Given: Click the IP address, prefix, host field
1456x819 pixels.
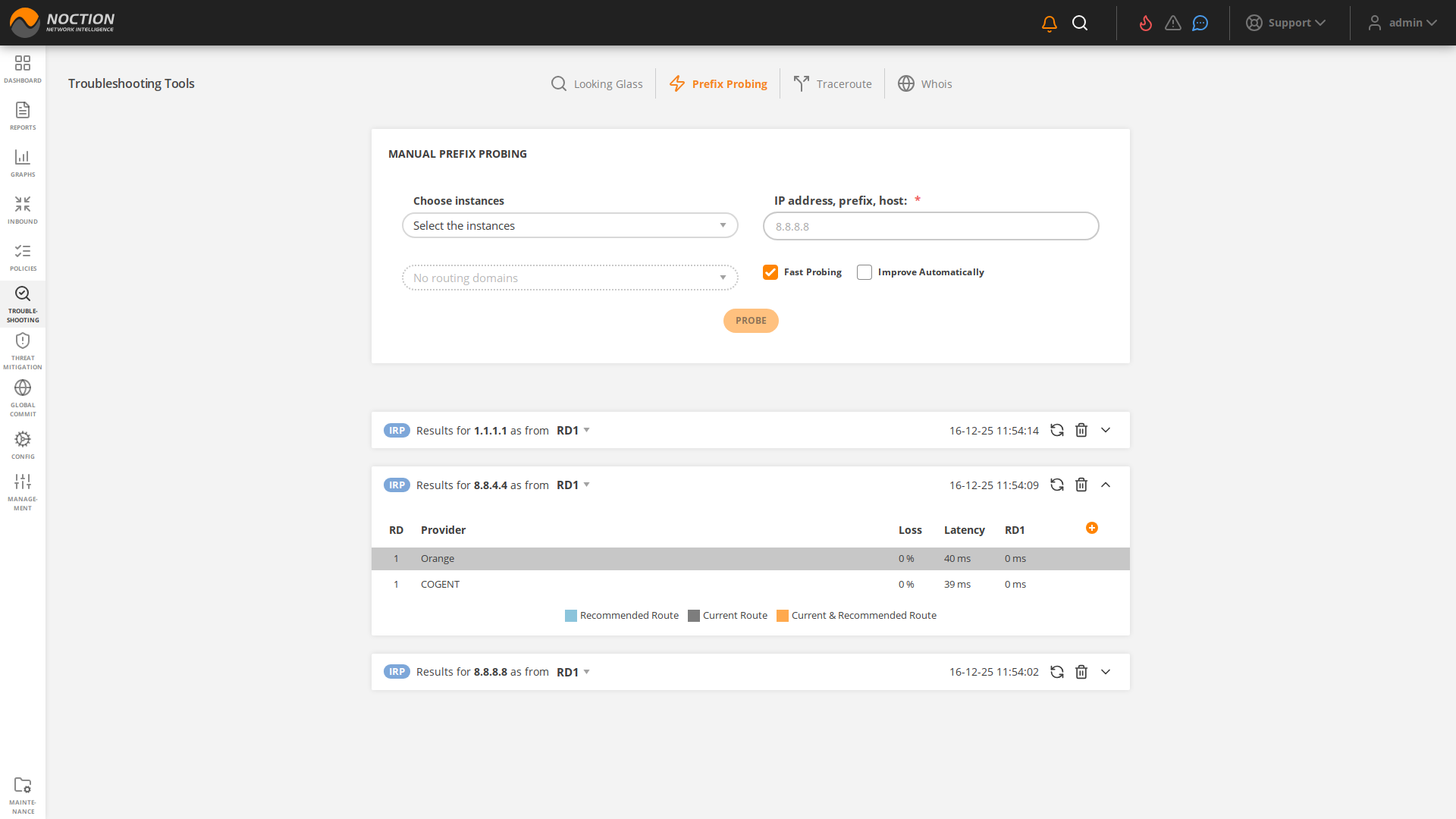Looking at the screenshot, I should [930, 226].
